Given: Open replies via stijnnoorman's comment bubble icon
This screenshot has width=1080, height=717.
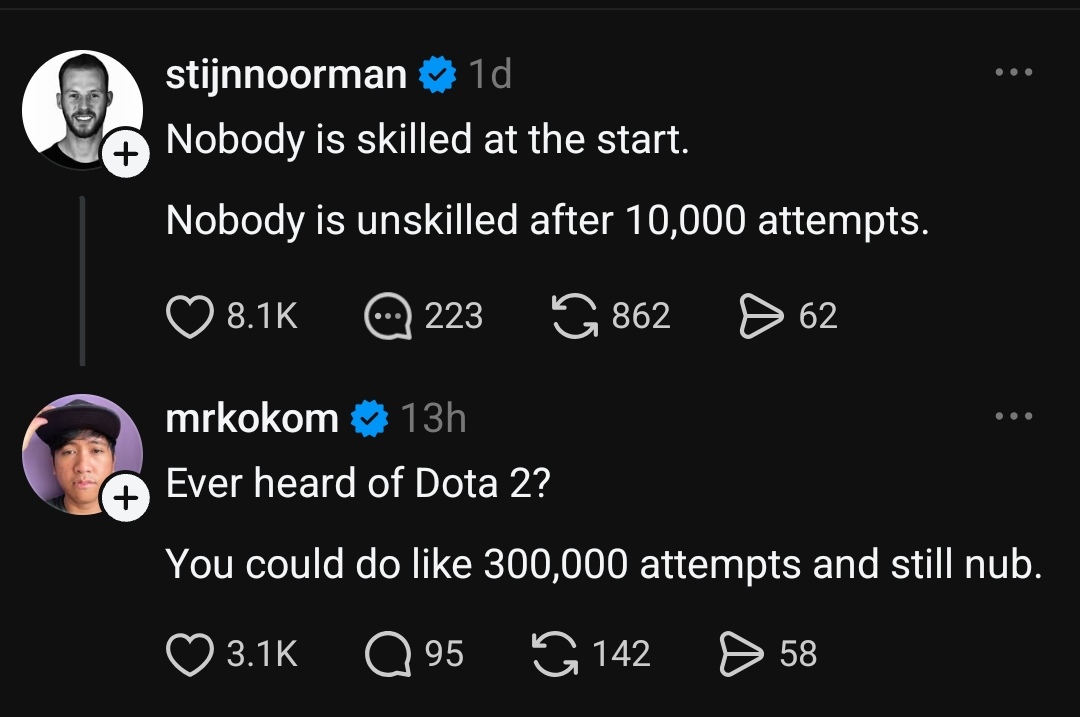Looking at the screenshot, I should [388, 316].
